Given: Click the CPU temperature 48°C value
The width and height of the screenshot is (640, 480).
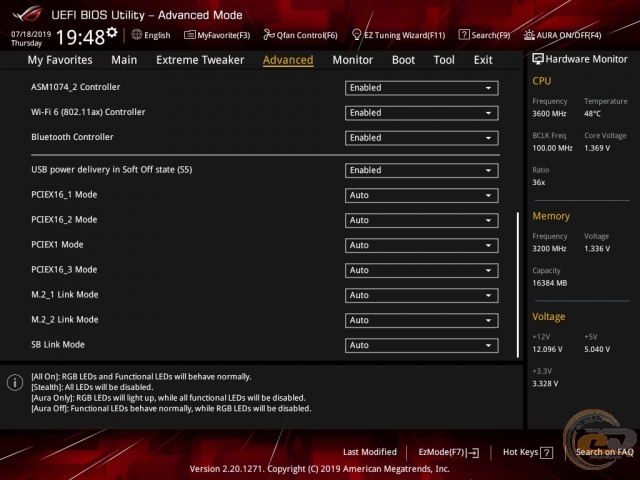Looking at the screenshot, I should point(592,113).
